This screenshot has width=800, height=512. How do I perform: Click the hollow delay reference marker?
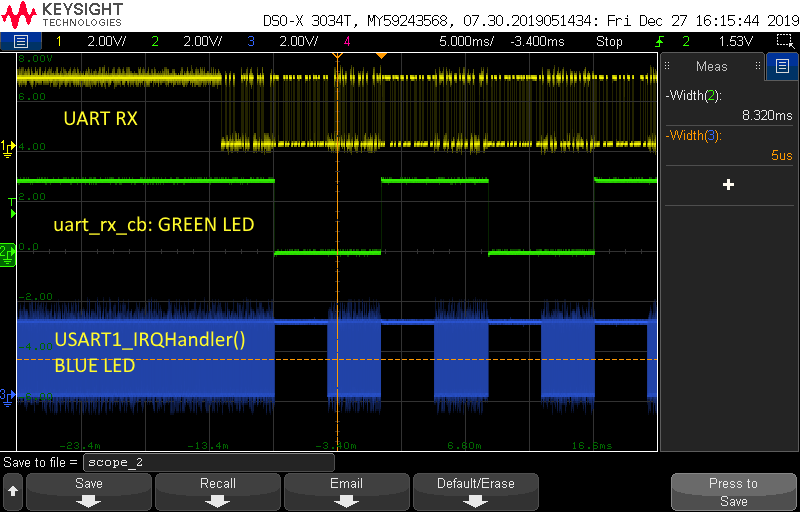pyautogui.click(x=337, y=55)
